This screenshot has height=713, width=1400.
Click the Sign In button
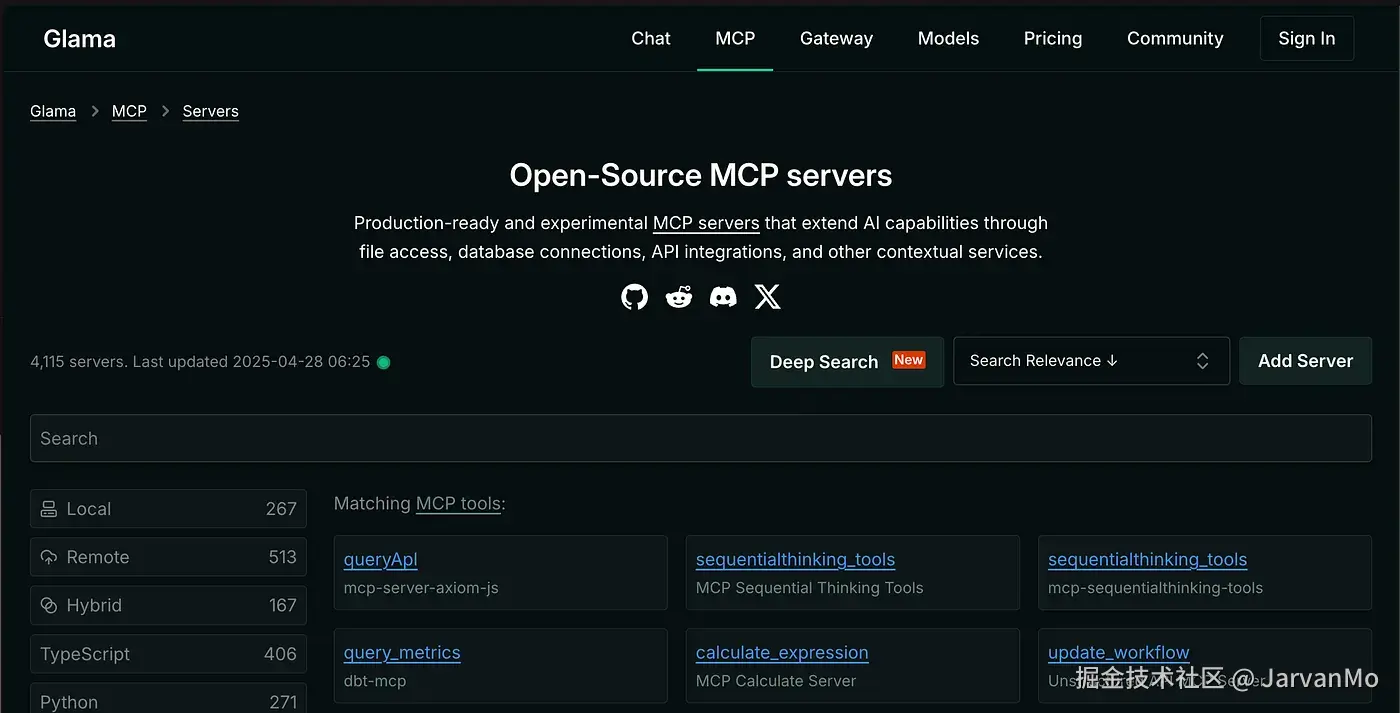[1307, 38]
